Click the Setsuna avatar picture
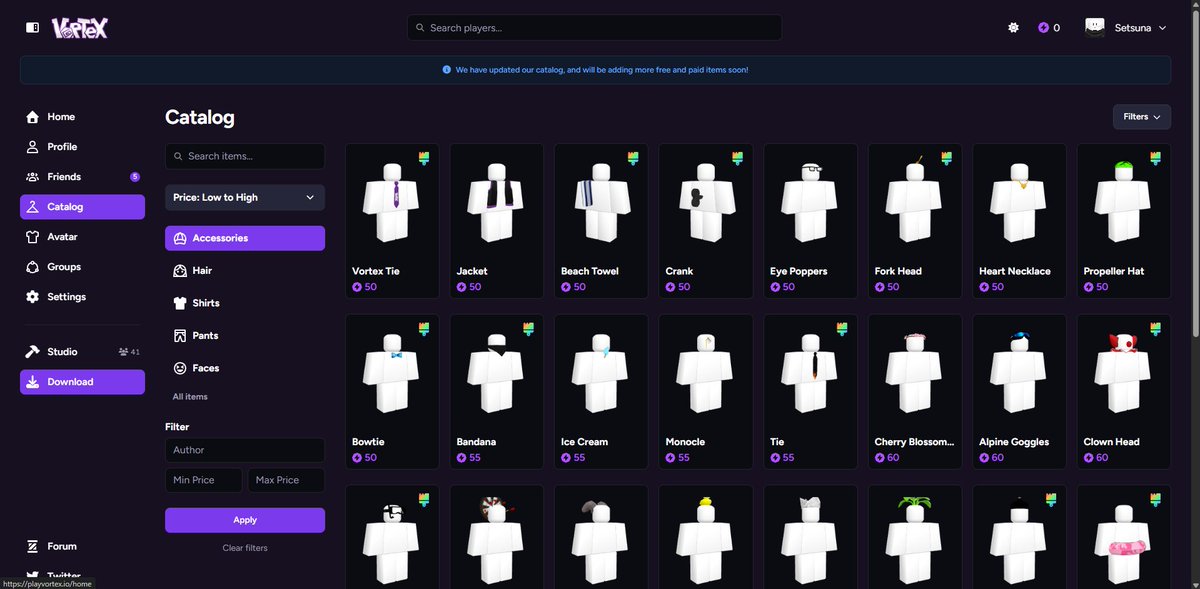This screenshot has height=589, width=1200. pyautogui.click(x=1095, y=27)
